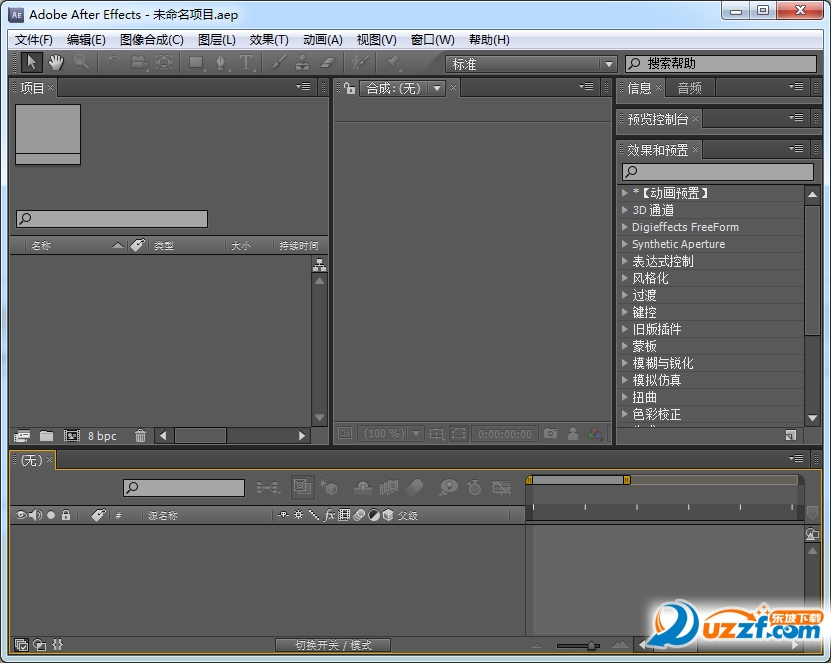
Task: Click the trash delete icon in Project panel
Action: [140, 436]
